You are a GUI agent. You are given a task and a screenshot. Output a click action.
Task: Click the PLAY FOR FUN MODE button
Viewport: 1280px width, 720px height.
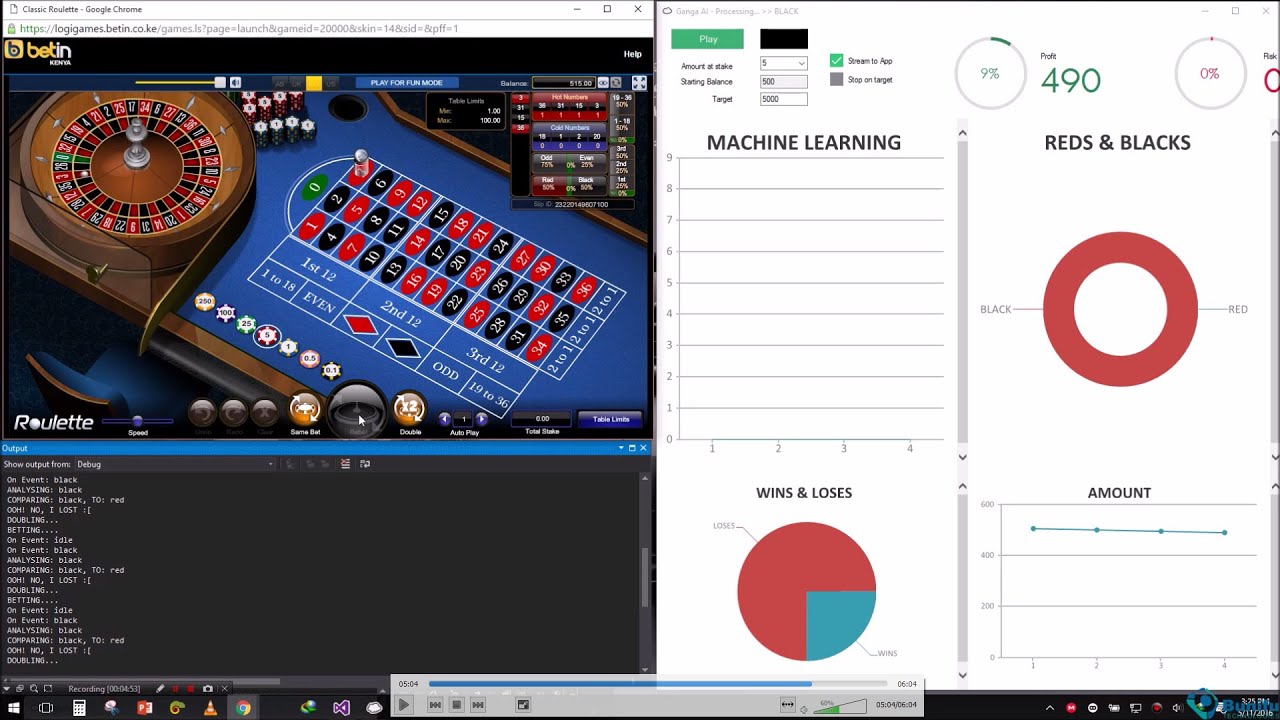click(407, 83)
